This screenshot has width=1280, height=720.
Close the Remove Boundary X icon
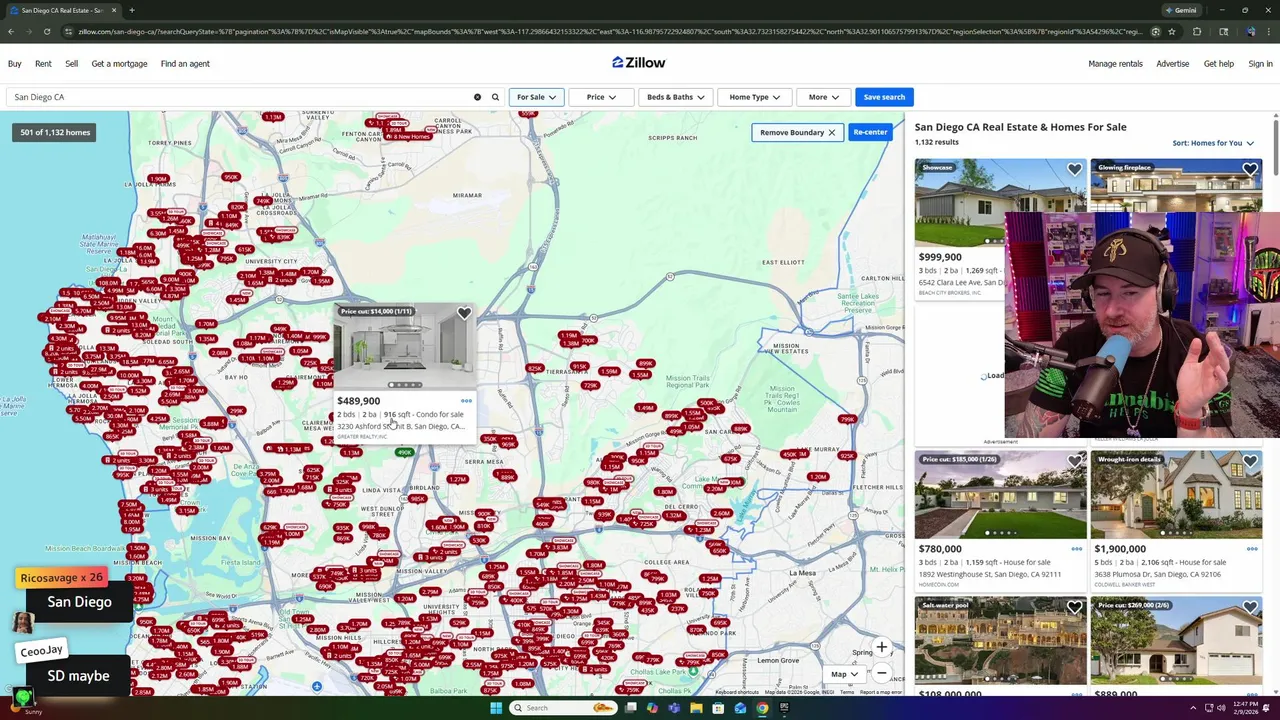coord(831,132)
